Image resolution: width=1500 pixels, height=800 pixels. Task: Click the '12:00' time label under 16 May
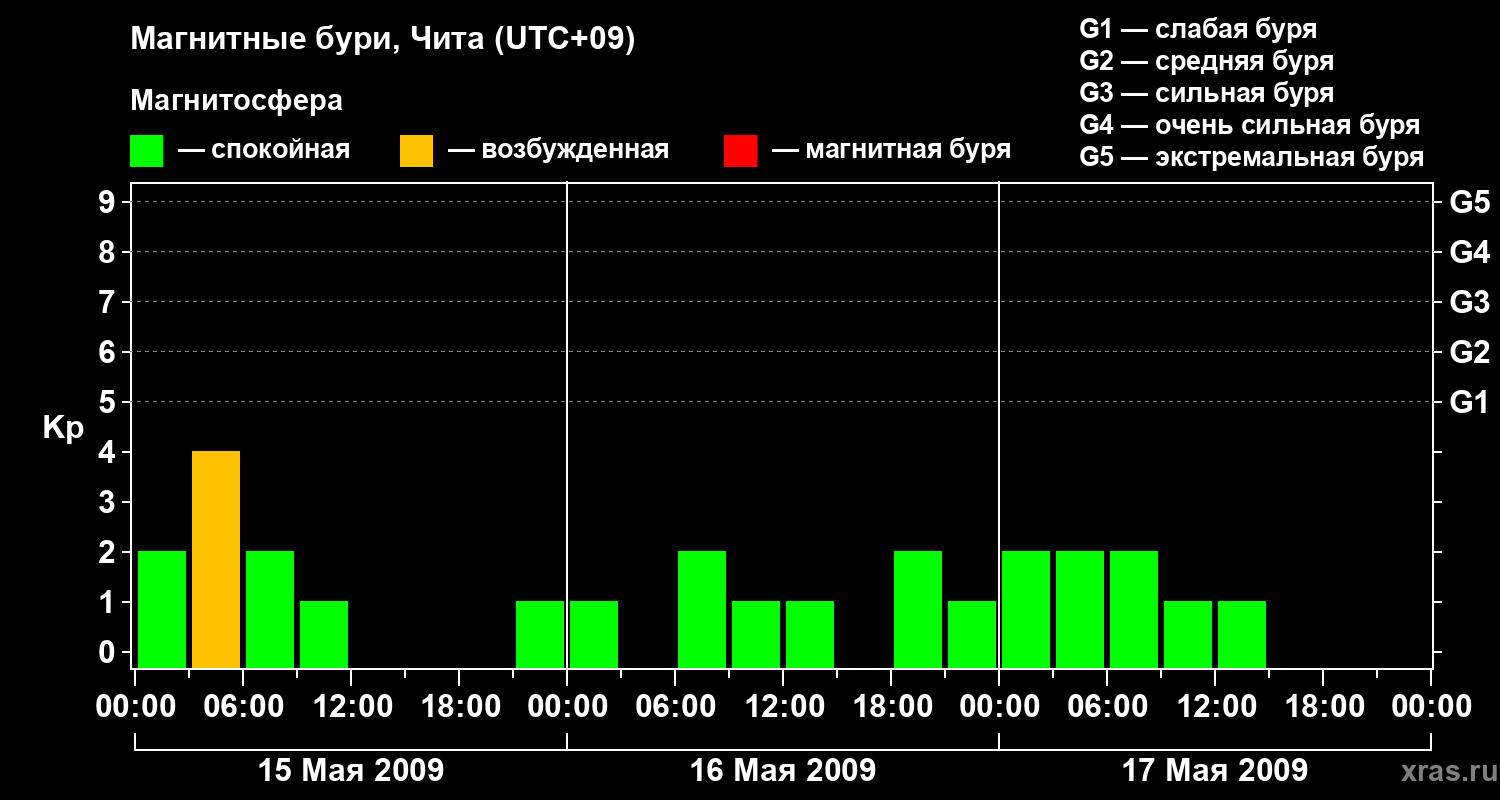click(x=783, y=706)
